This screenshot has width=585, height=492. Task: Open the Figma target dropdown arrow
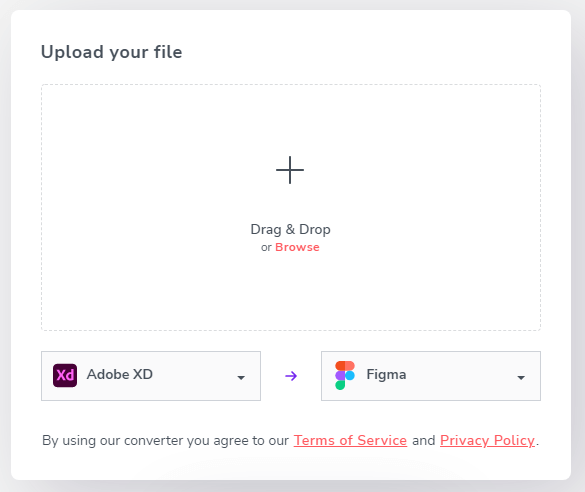coord(521,378)
